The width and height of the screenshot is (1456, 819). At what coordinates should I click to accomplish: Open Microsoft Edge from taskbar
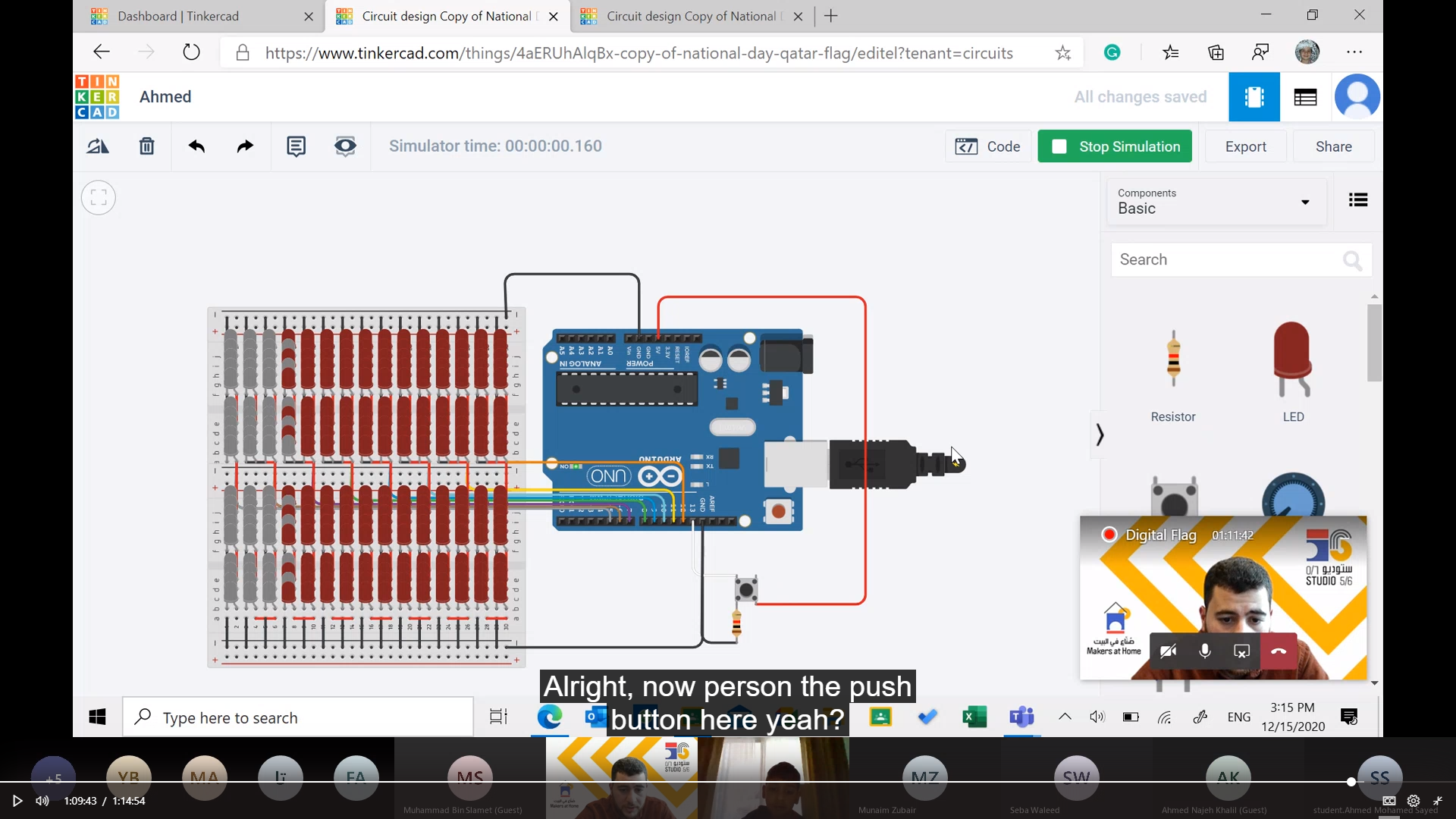click(x=550, y=717)
